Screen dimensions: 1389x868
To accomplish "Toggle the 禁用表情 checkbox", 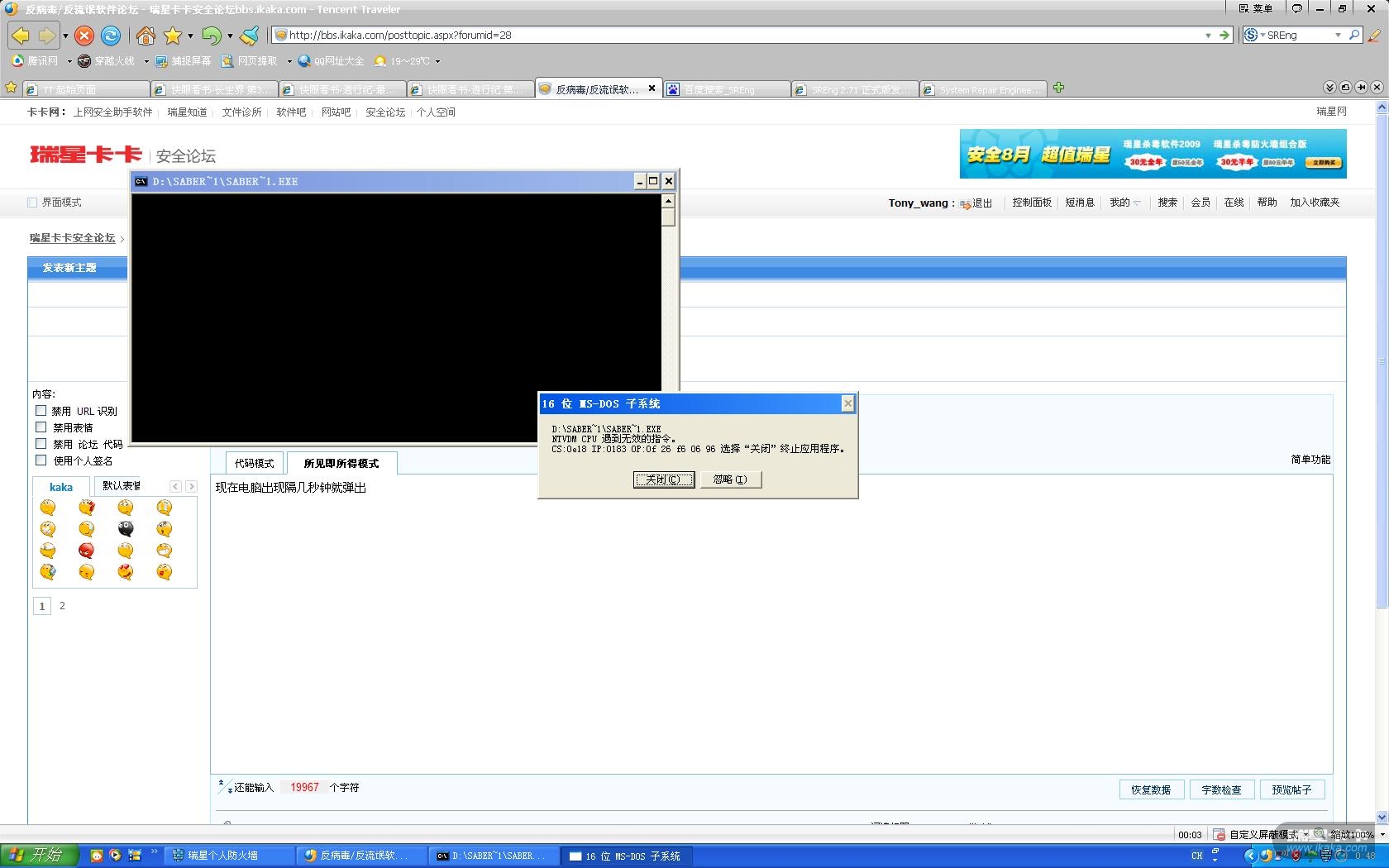I will click(x=41, y=427).
